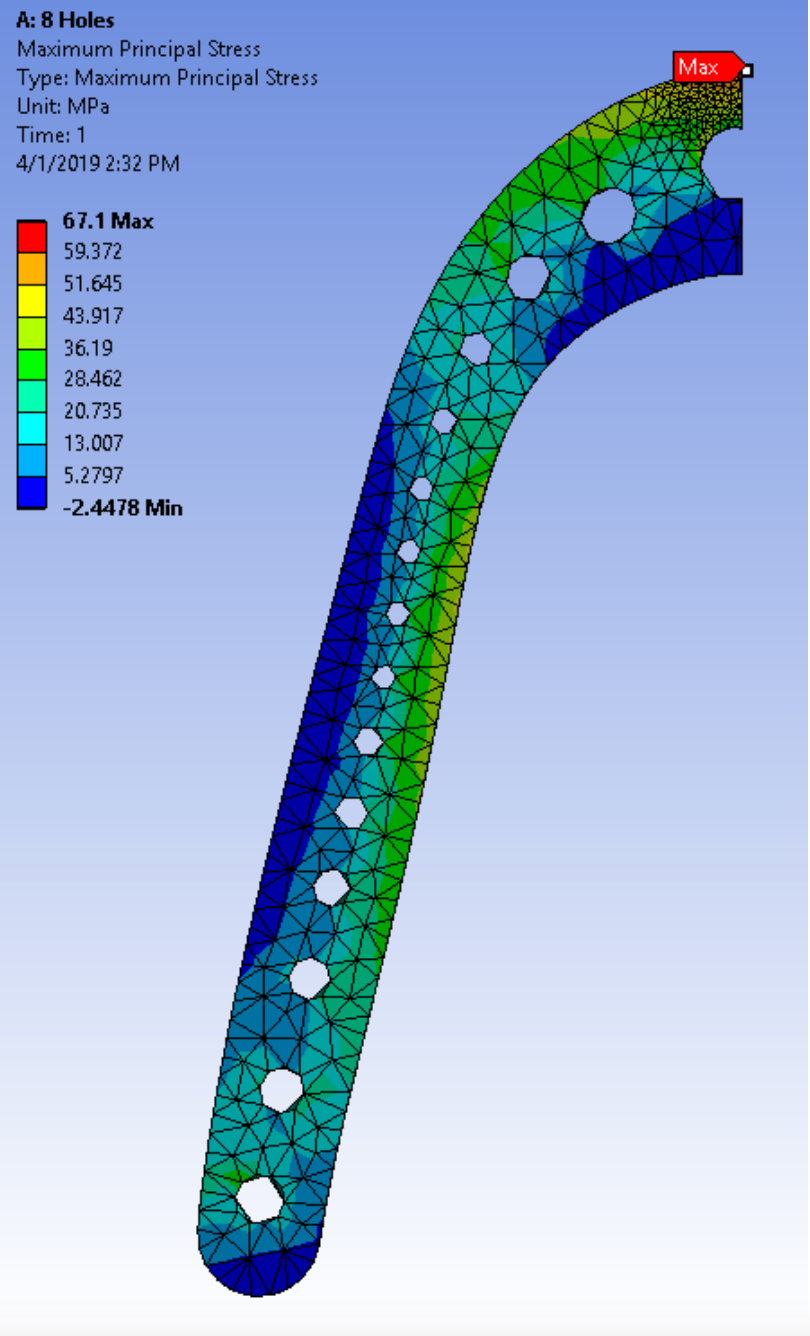810x1336 pixels.
Task: Click the legend value 51.645
Action: click(x=92, y=283)
